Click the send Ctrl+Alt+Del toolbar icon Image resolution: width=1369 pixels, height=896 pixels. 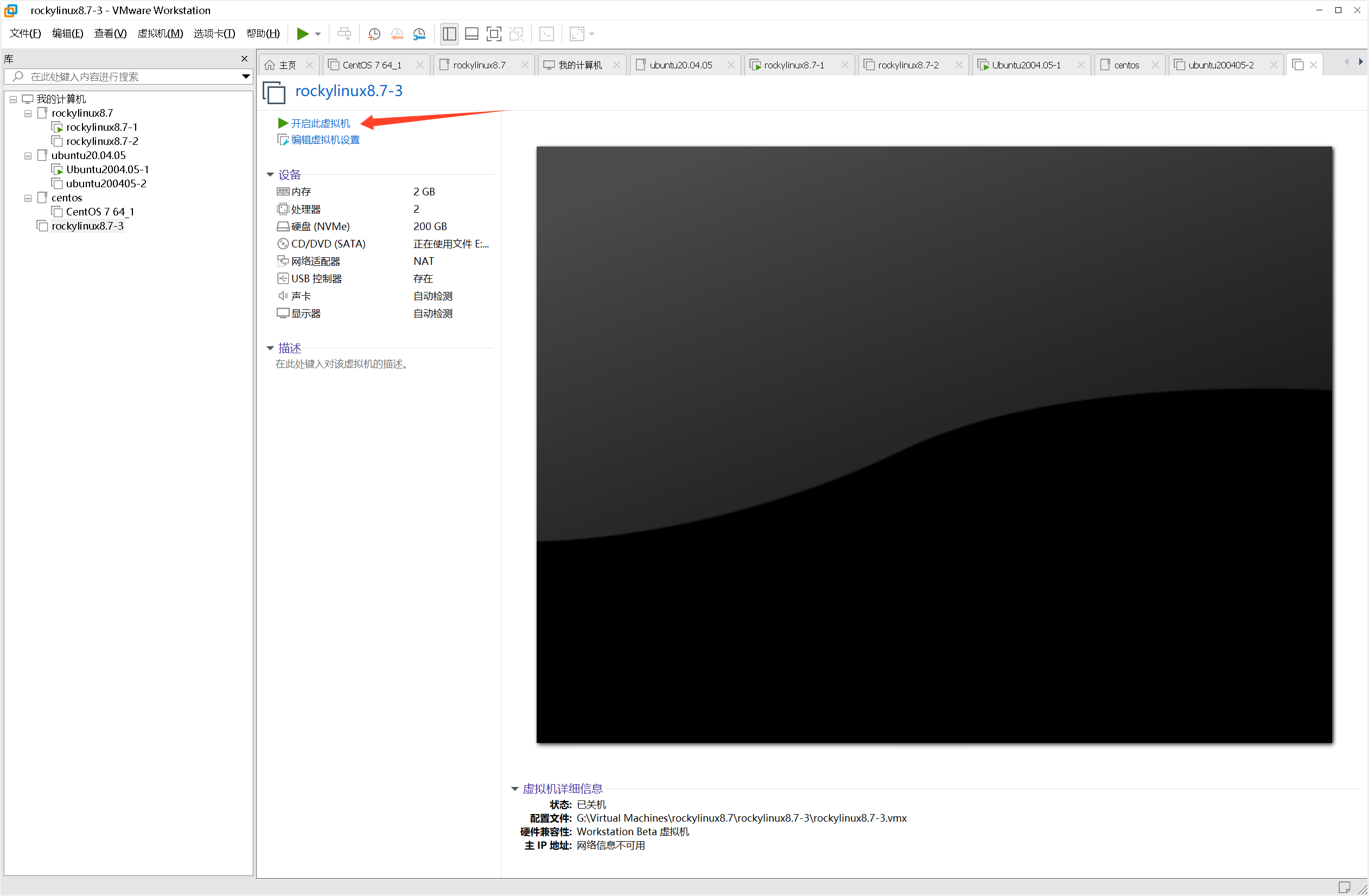pyautogui.click(x=344, y=34)
